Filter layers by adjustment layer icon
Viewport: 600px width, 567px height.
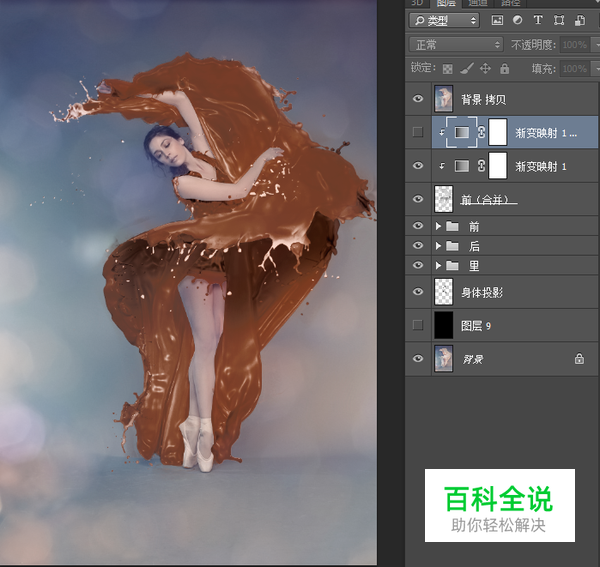[518, 20]
